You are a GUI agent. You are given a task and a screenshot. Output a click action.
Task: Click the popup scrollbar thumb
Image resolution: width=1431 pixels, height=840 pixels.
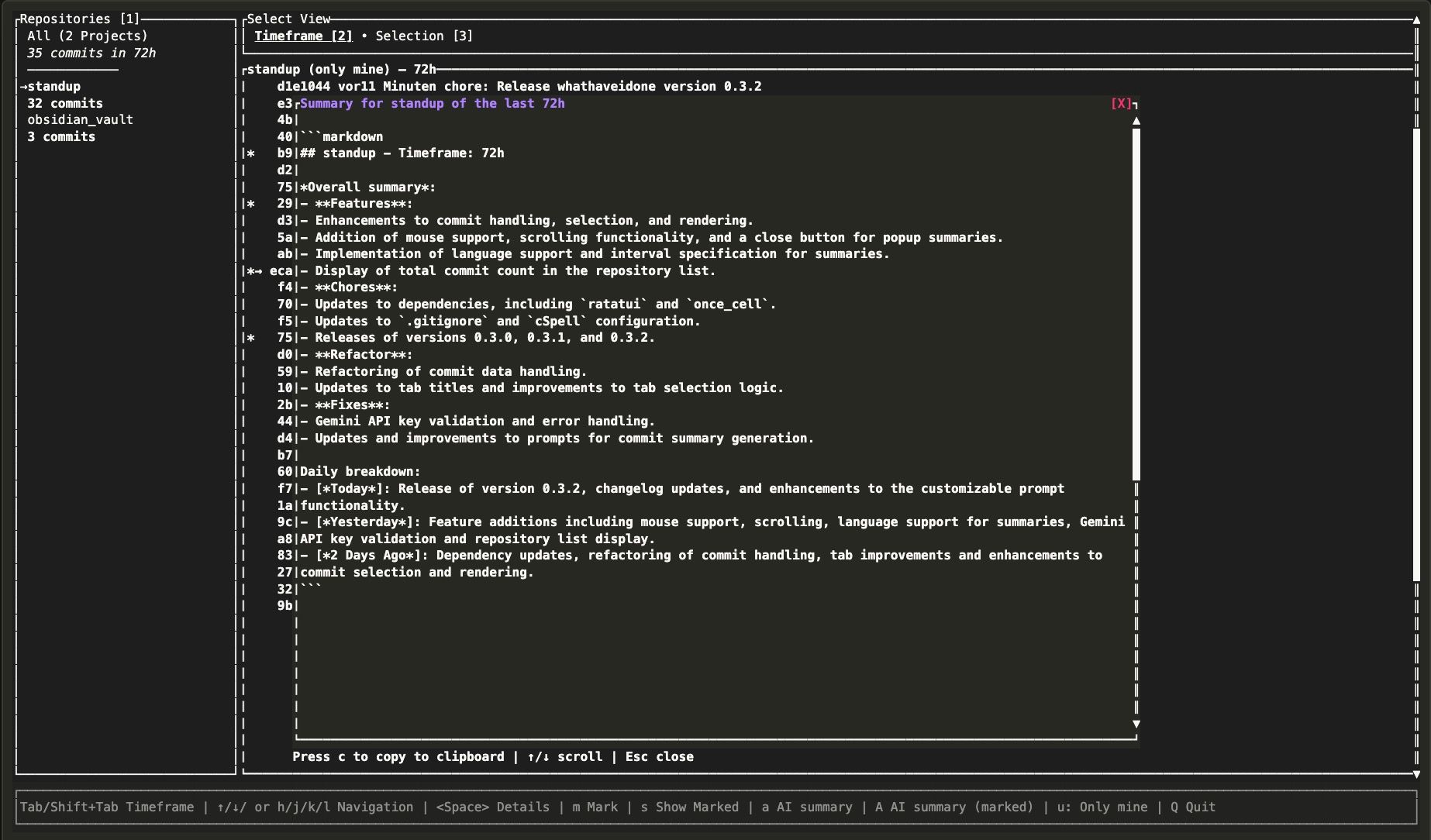click(x=1136, y=304)
